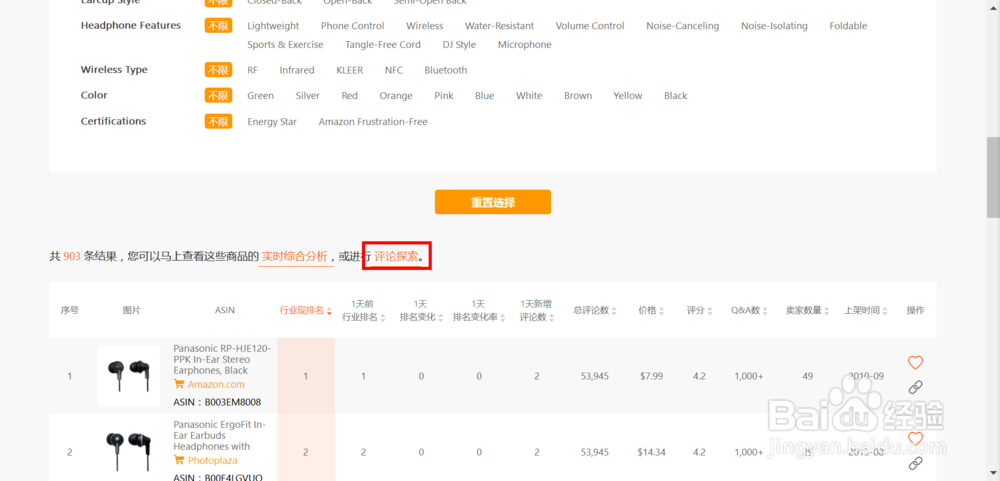Open 评论探索 link
Screen dimensions: 1000x481
pos(397,256)
